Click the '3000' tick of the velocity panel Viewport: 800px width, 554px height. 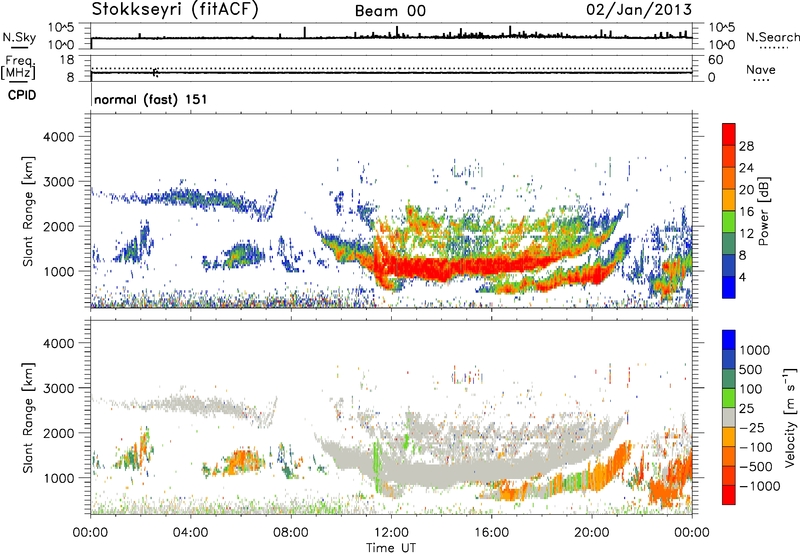(x=59, y=388)
